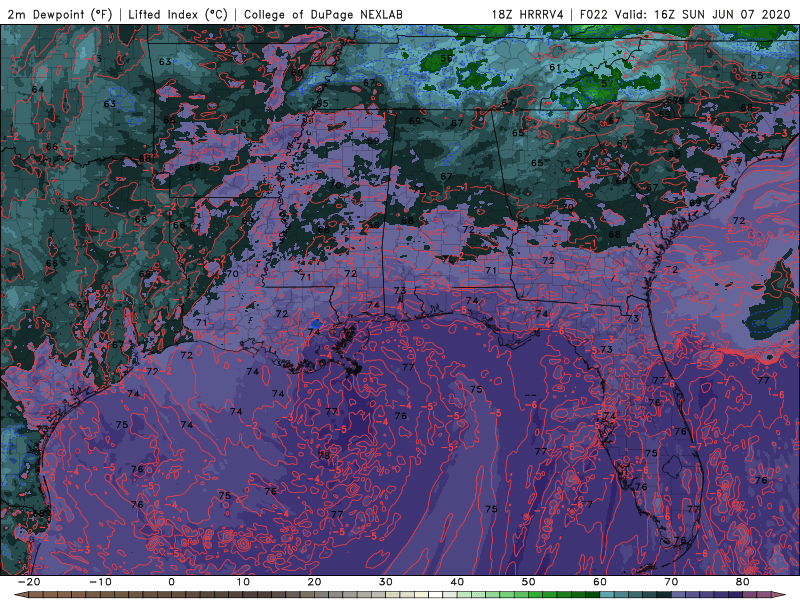The width and height of the screenshot is (800, 600).
Task: Click the 57 dewpoint value in green area
Action: click(607, 83)
